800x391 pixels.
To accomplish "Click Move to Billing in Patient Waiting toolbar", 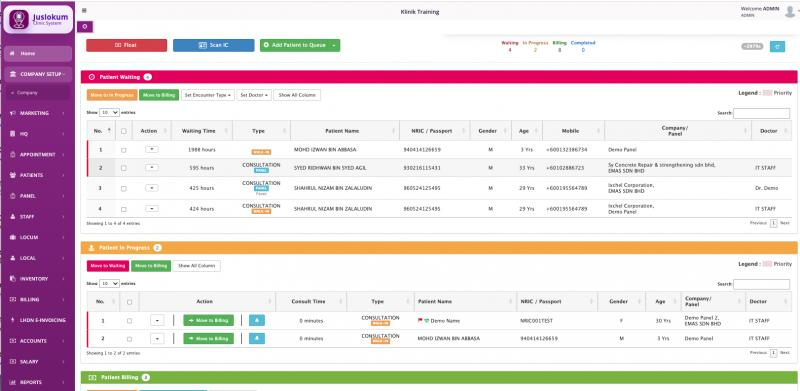I will tap(159, 95).
